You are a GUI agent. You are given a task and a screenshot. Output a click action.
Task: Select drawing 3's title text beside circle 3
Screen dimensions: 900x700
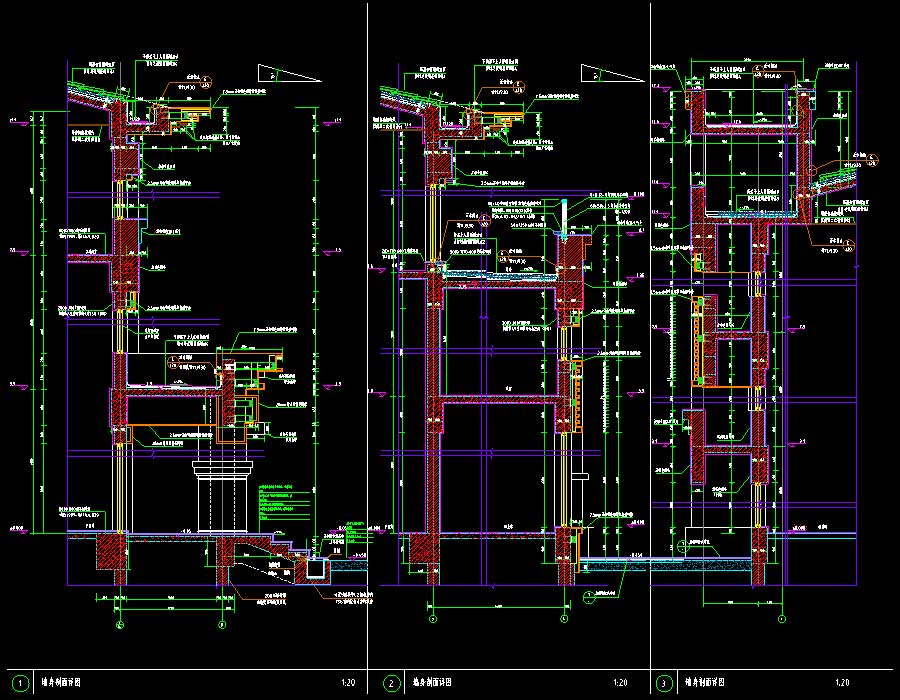[705, 682]
